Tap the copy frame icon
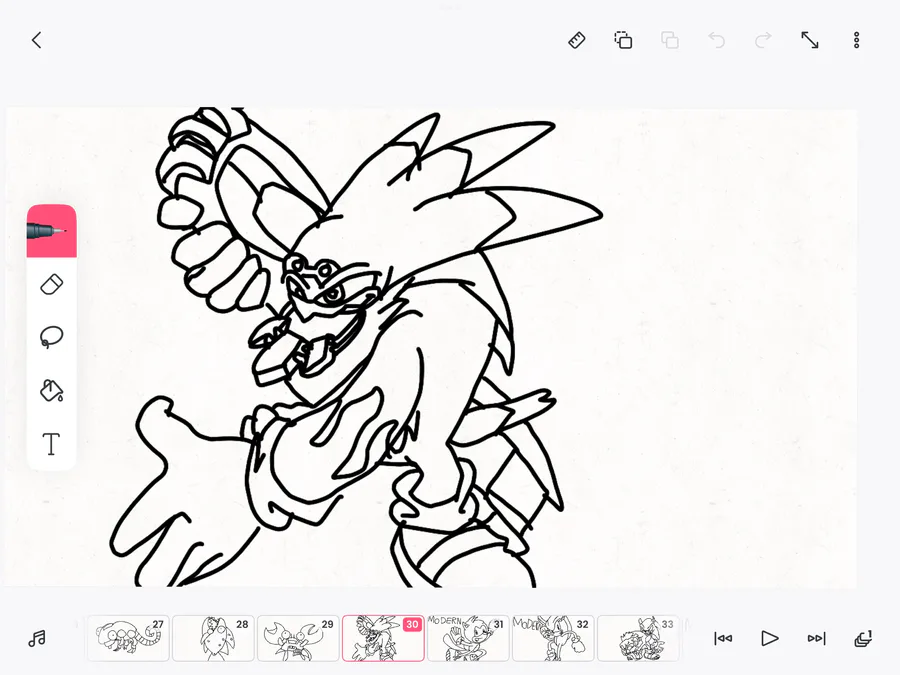 pos(623,40)
